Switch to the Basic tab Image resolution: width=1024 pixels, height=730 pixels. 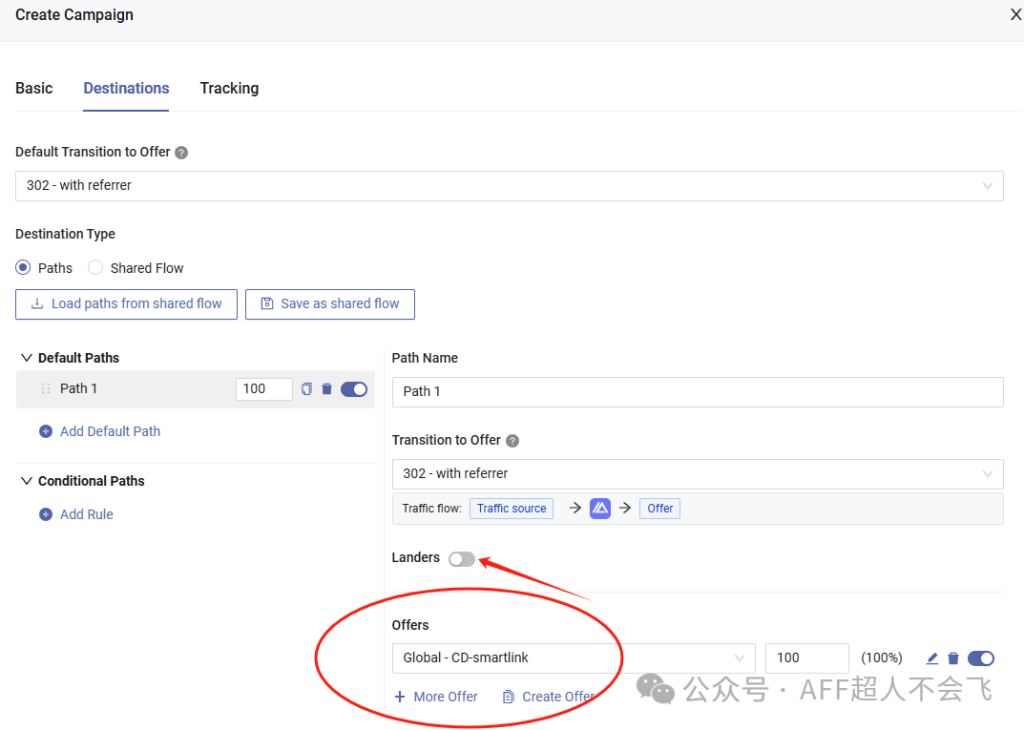pos(34,88)
